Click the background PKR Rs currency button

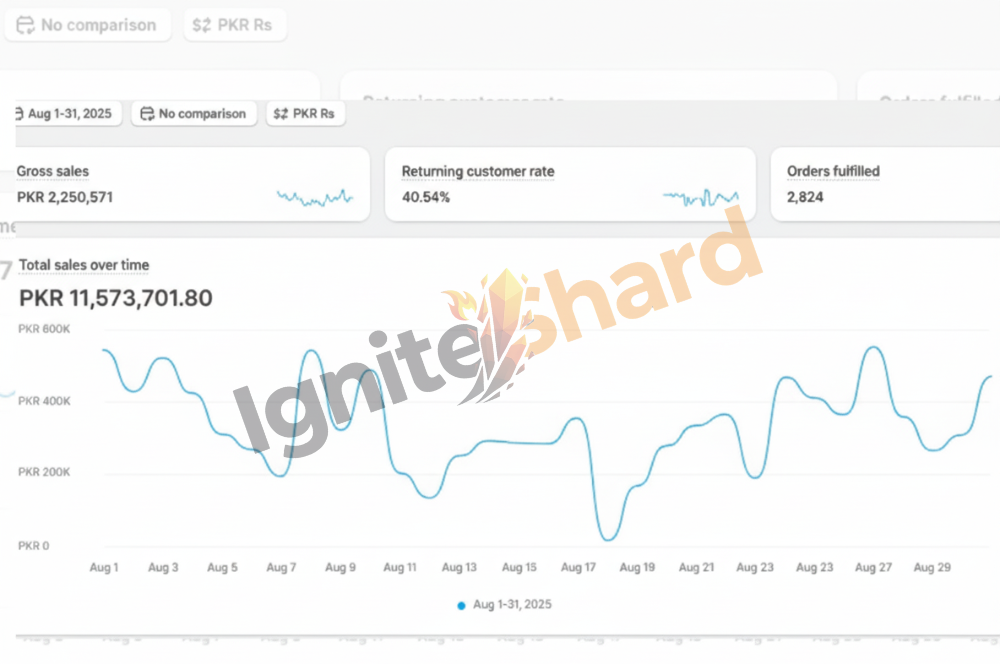coord(235,25)
